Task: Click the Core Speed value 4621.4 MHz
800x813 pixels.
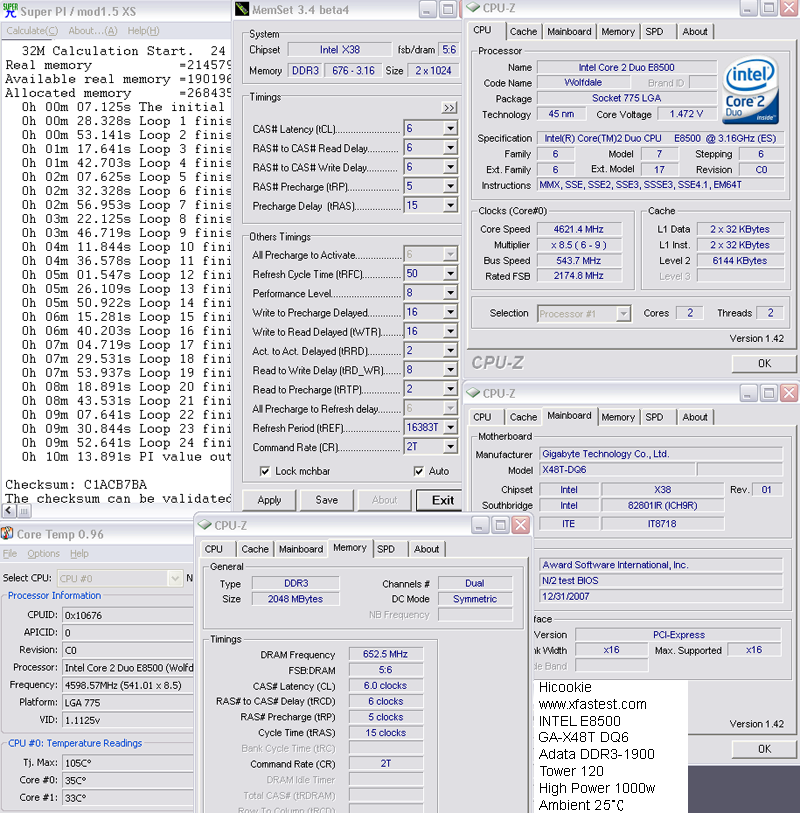Action: click(579, 229)
